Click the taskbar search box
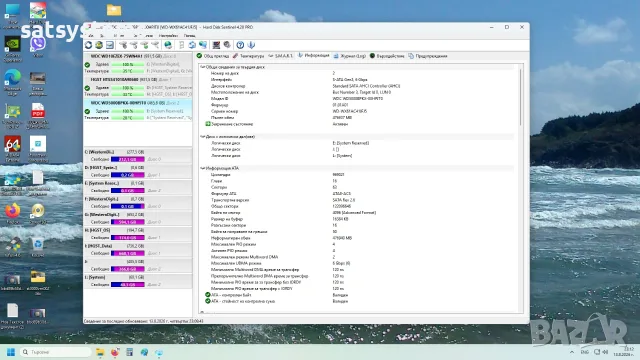The image size is (640, 360). point(56,352)
